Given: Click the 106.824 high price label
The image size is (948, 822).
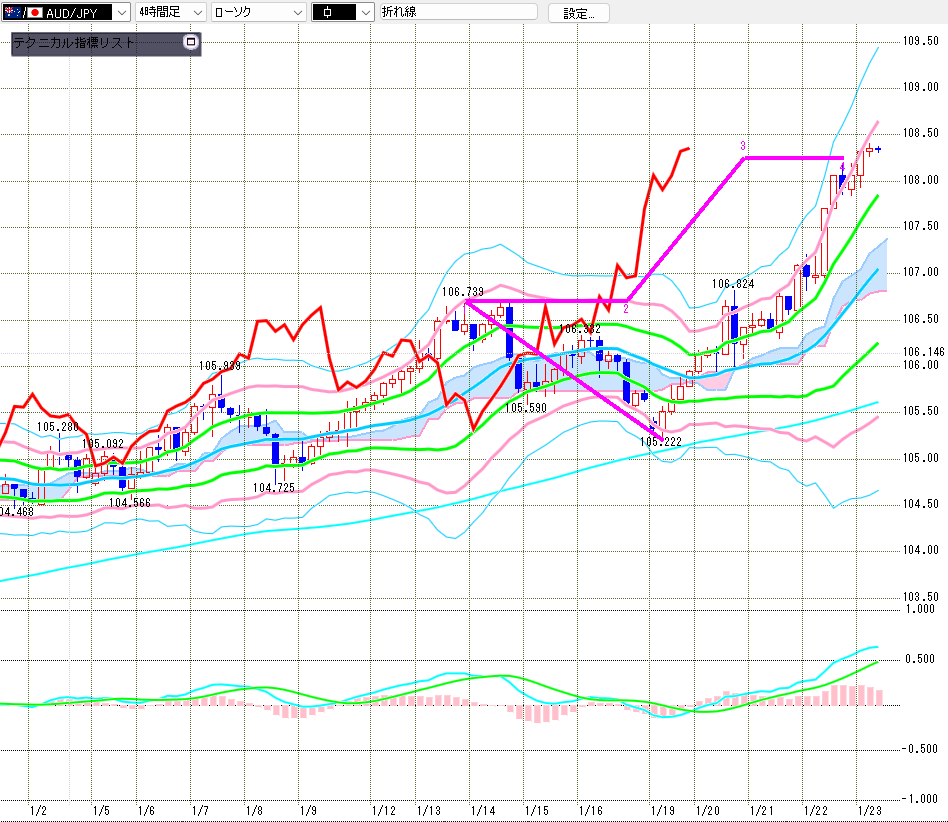Looking at the screenshot, I should tap(733, 284).
